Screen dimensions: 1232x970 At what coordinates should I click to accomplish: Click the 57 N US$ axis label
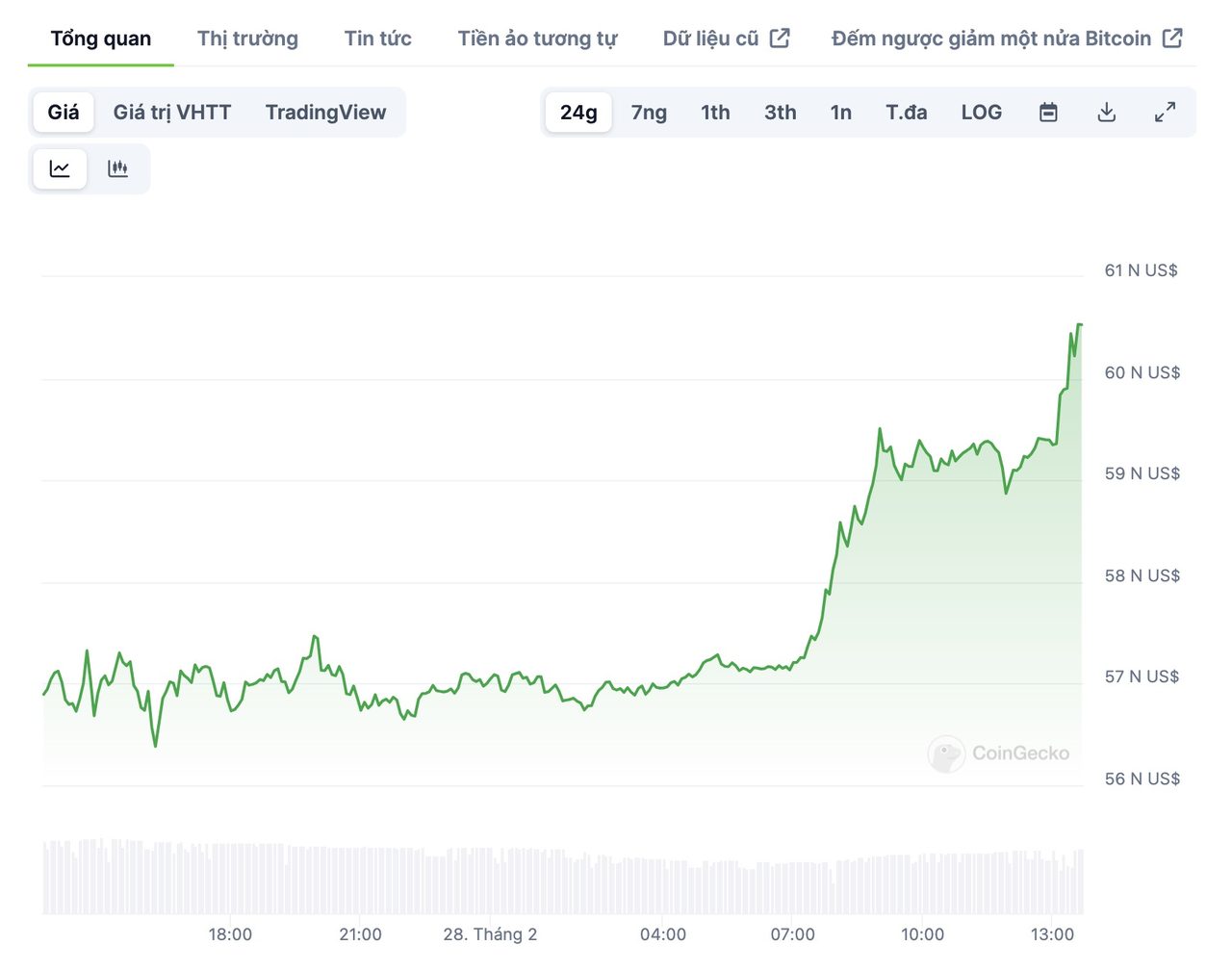pos(1142,676)
